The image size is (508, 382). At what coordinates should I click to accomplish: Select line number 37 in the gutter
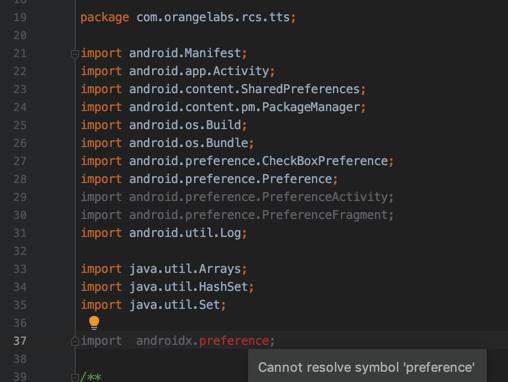pyautogui.click(x=20, y=341)
